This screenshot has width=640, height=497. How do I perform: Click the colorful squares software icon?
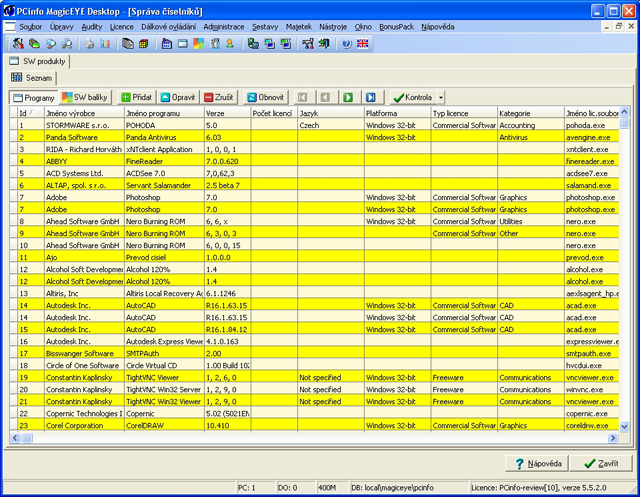coord(198,43)
